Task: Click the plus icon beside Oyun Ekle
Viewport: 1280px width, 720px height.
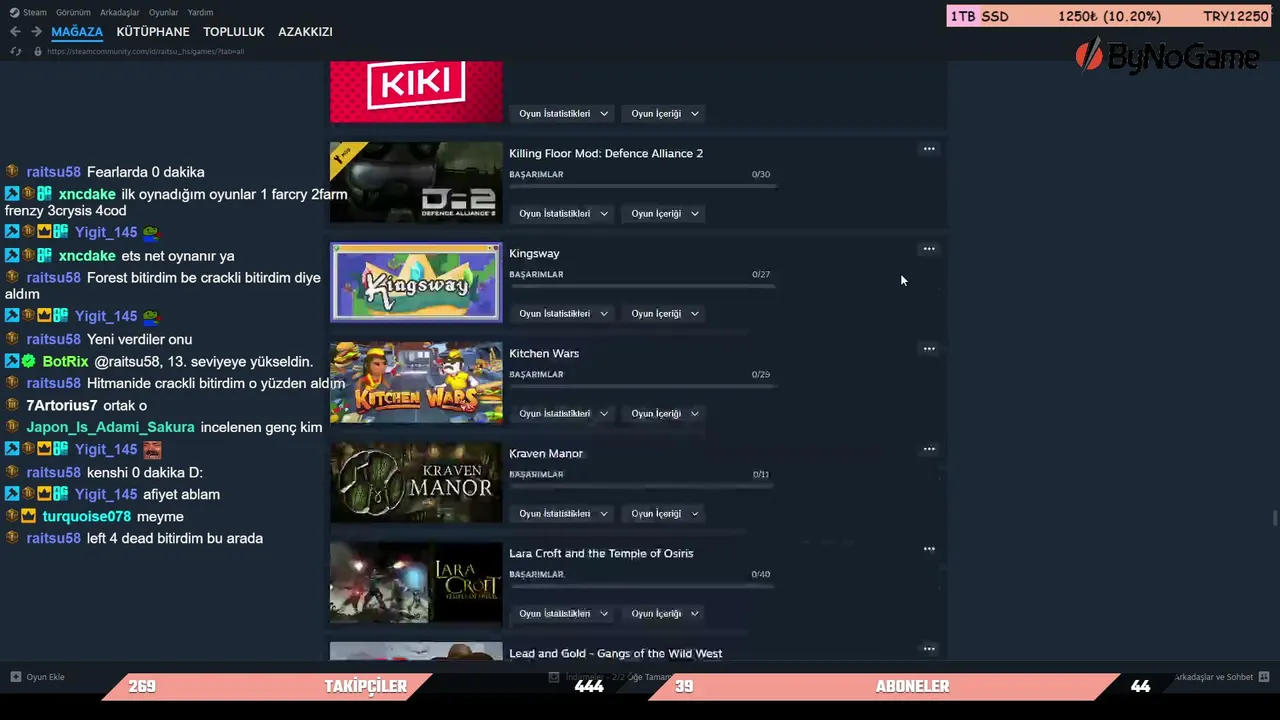Action: click(x=16, y=677)
